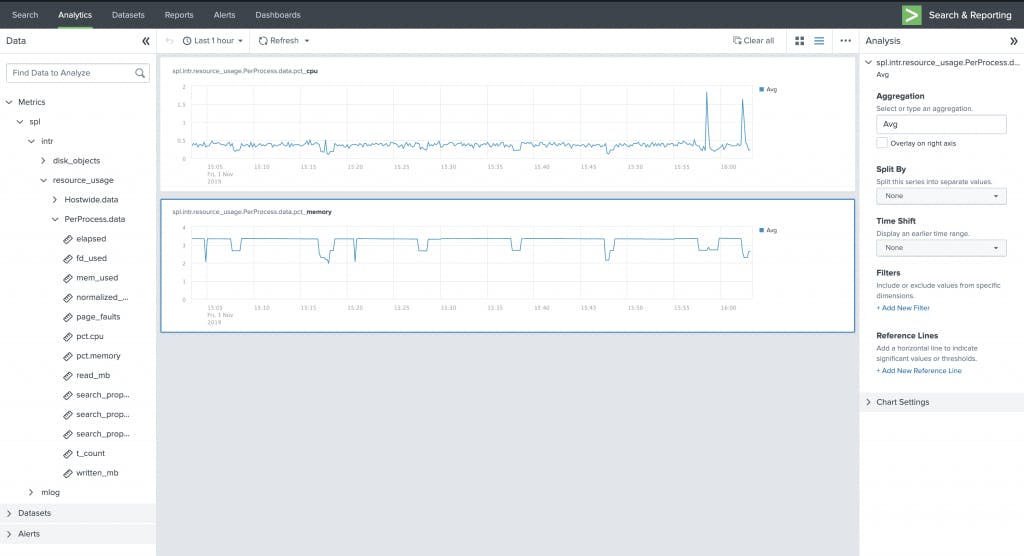The width and height of the screenshot is (1024, 556).
Task: Expand the disk_objects tree node
Action: 43,161
